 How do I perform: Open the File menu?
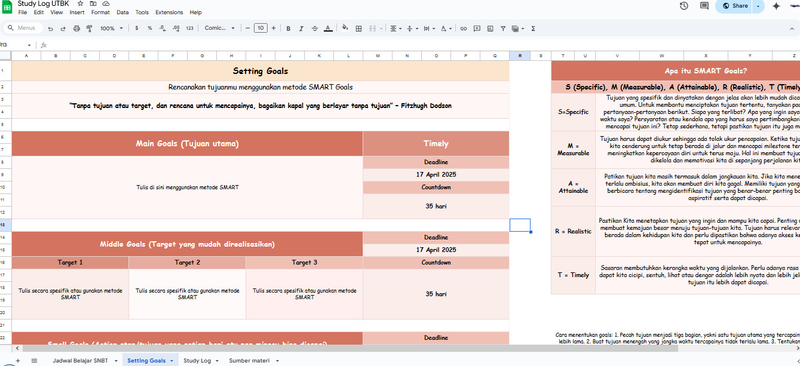[x=22, y=12]
